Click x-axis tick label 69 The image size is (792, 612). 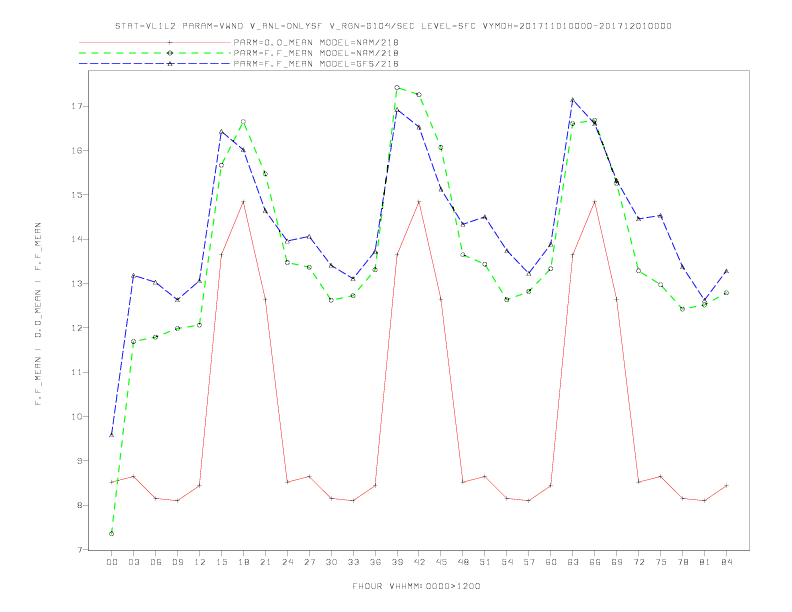[x=617, y=562]
